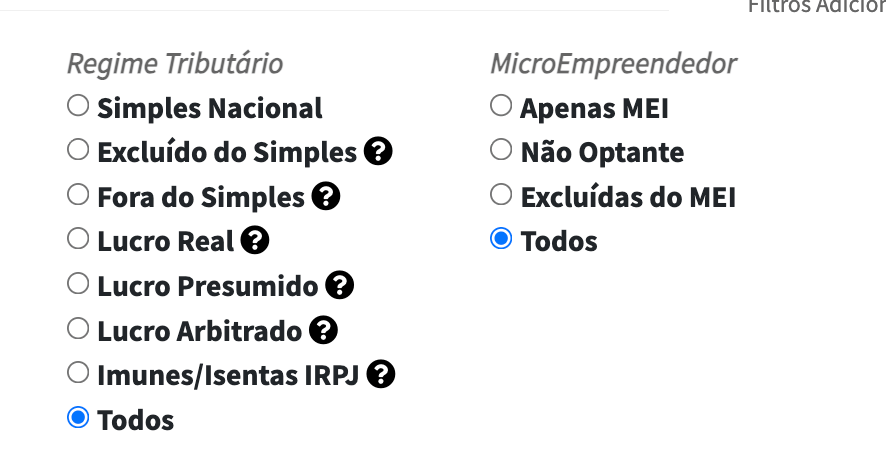886x472 pixels.
Task: Choose the Apenas MEI radio button
Action: tap(501, 105)
